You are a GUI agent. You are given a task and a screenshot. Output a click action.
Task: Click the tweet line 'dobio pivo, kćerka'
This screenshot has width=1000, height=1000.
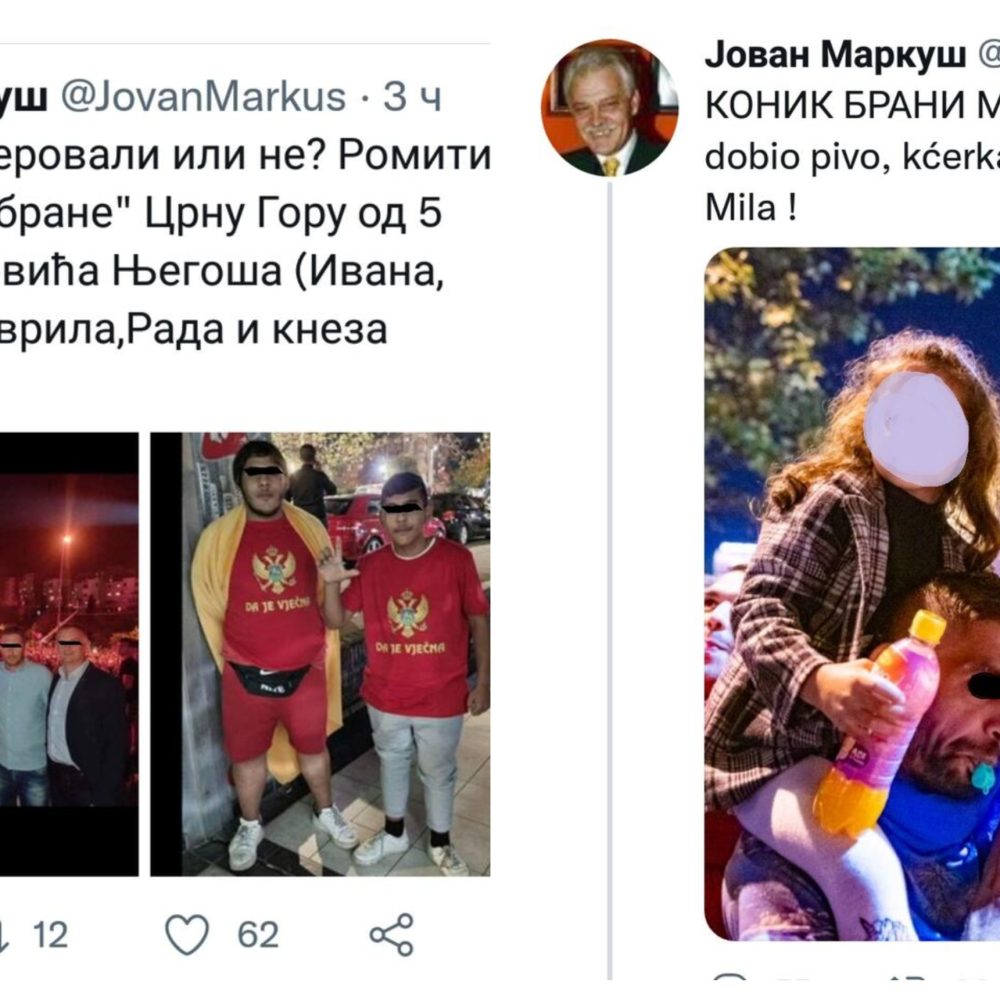(x=852, y=157)
